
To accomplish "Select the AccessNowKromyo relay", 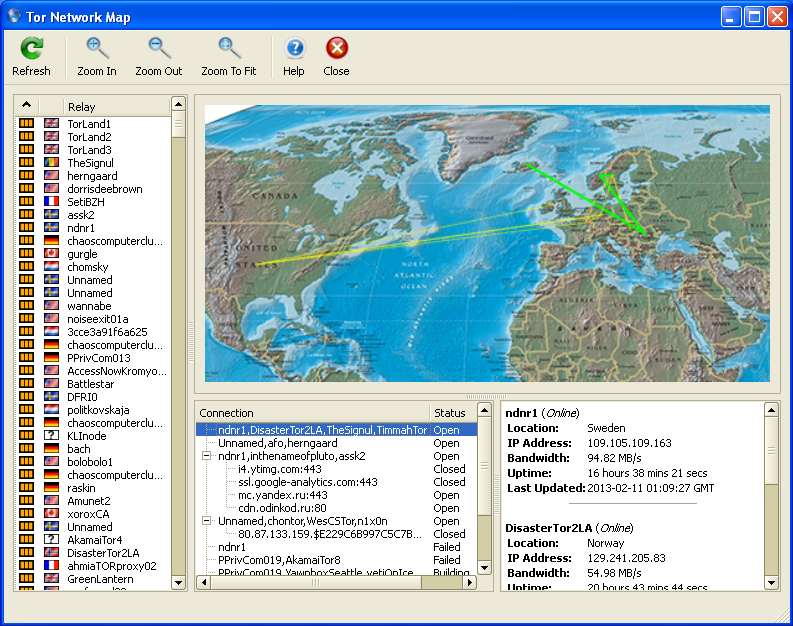I will coord(117,371).
